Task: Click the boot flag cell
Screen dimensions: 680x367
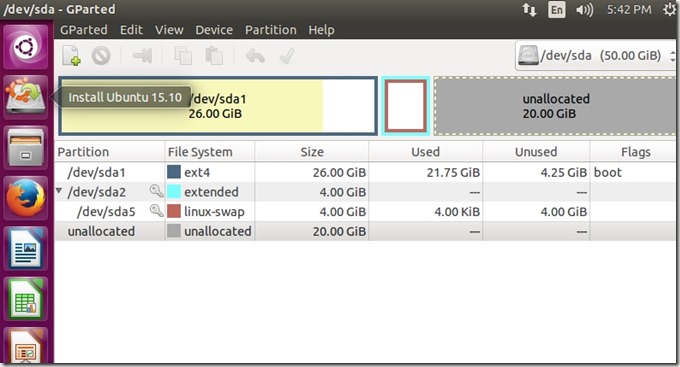Action: tap(608, 173)
